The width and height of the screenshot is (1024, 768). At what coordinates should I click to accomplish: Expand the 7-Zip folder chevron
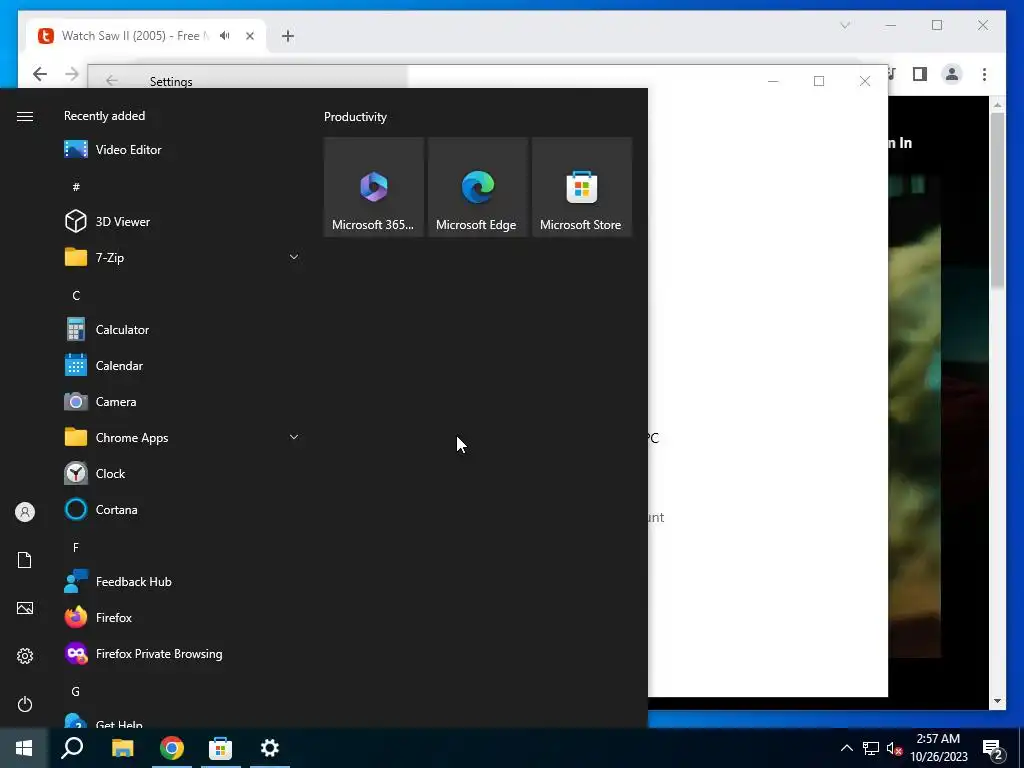tap(294, 257)
